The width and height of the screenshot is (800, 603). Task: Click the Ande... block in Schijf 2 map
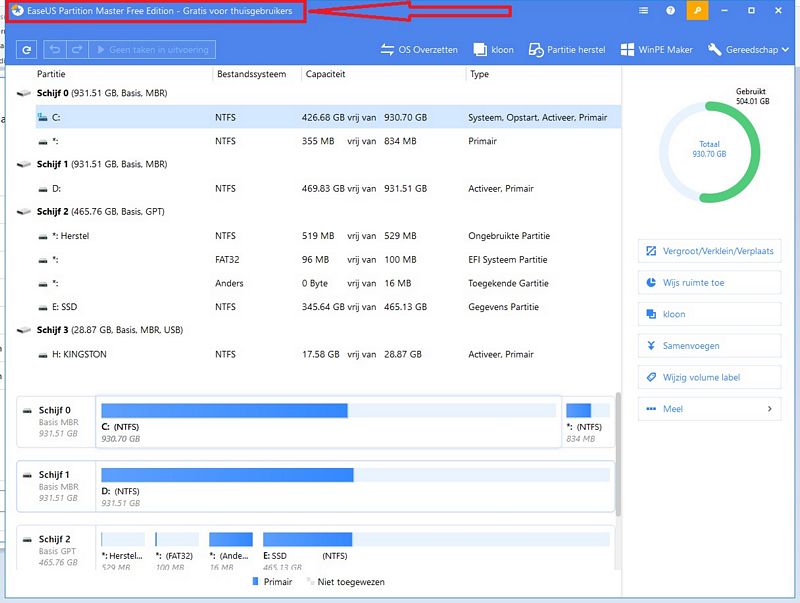231,550
